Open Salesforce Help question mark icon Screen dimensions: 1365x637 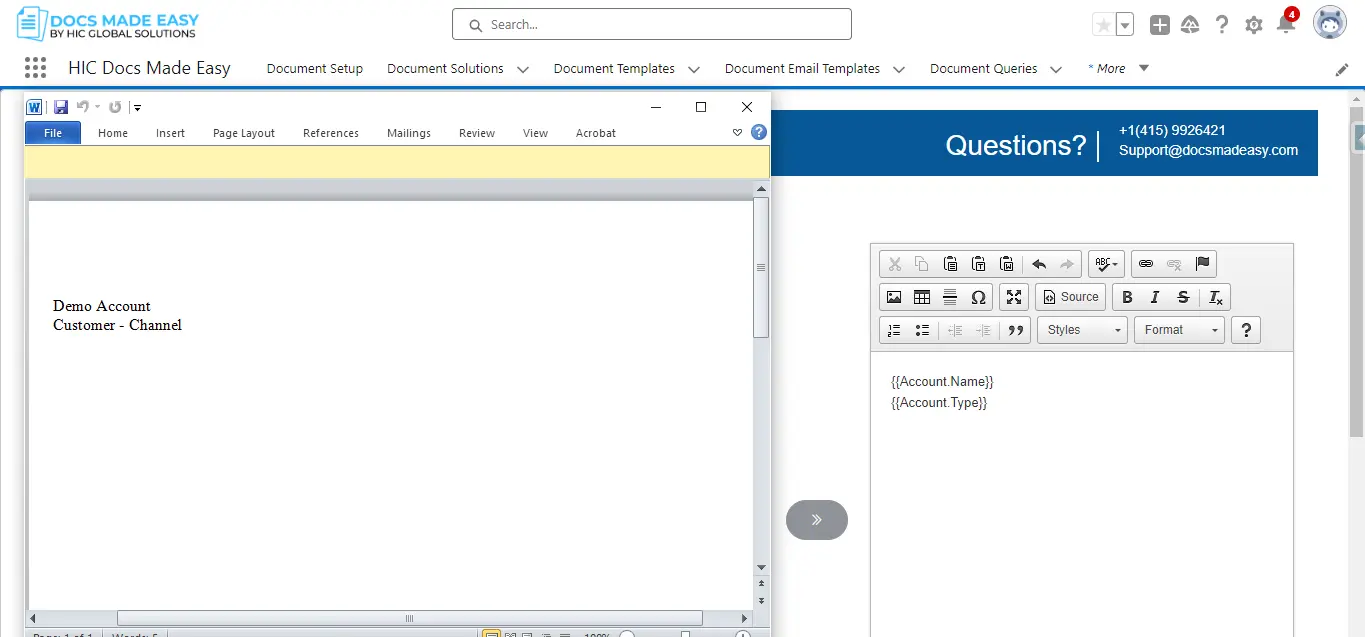[x=1222, y=25]
